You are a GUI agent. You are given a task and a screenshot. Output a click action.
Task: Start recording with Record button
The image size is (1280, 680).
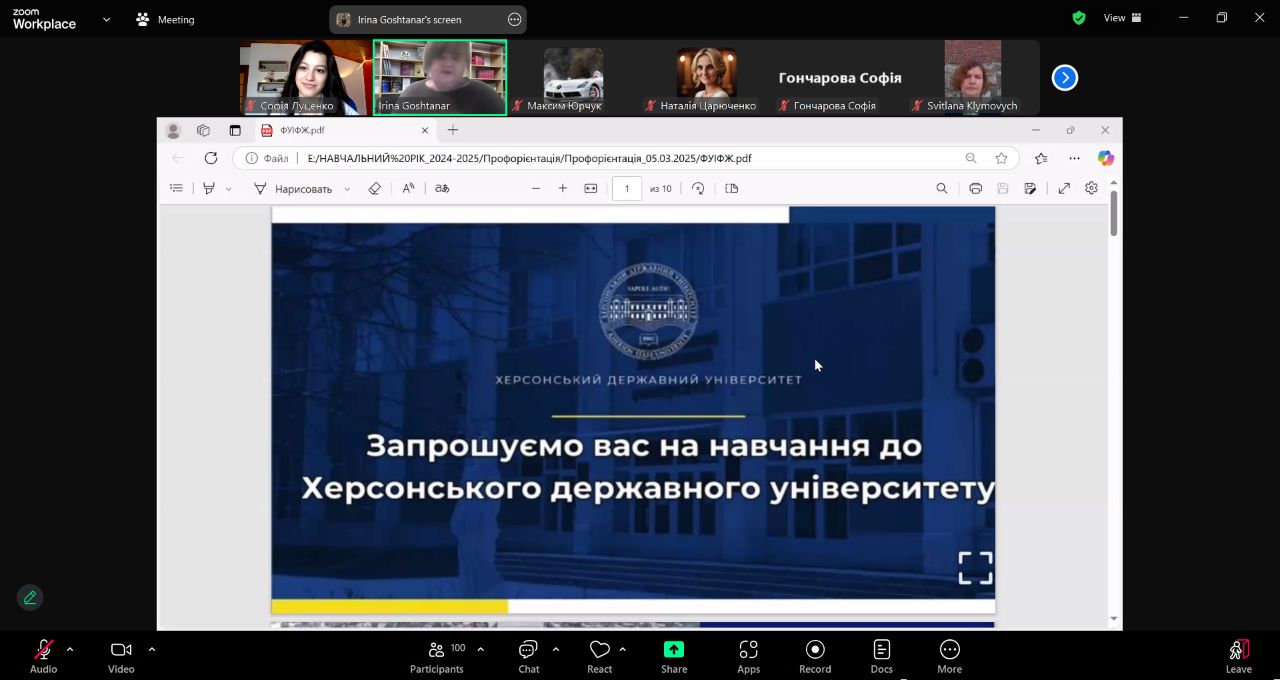[x=815, y=655]
